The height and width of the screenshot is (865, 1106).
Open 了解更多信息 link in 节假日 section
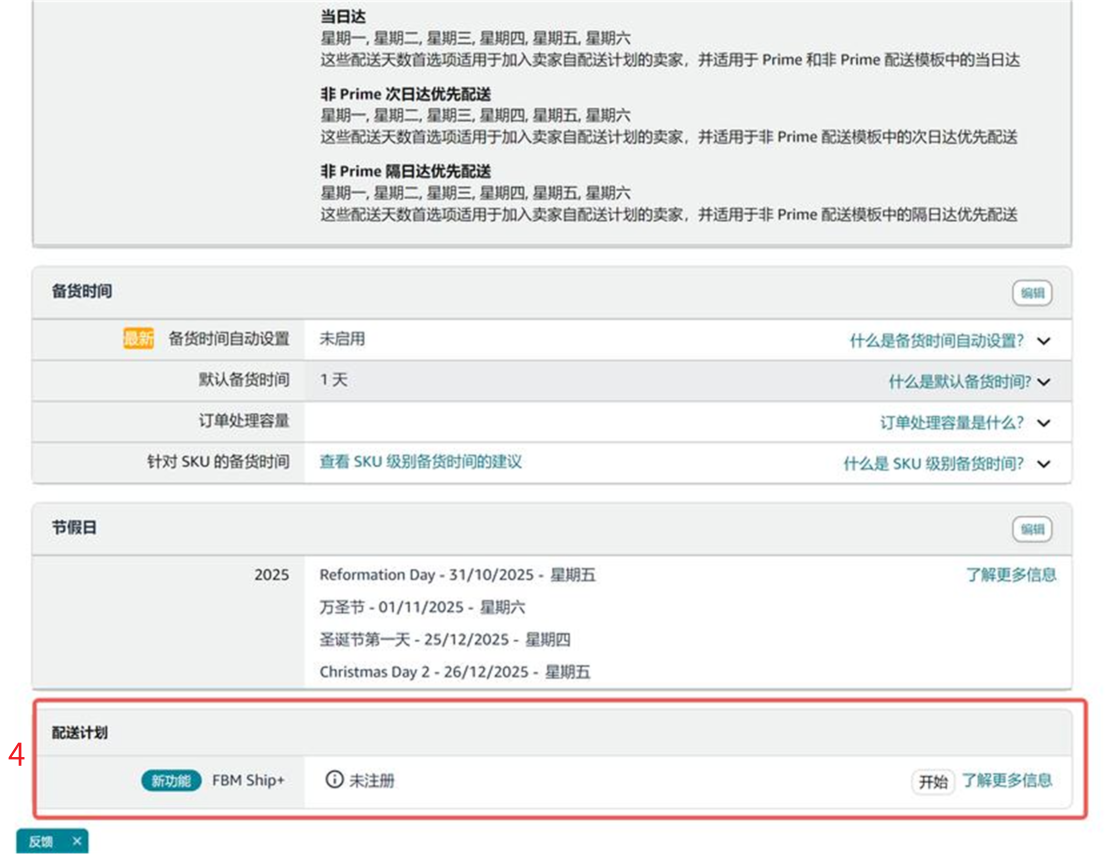[x=1010, y=575]
